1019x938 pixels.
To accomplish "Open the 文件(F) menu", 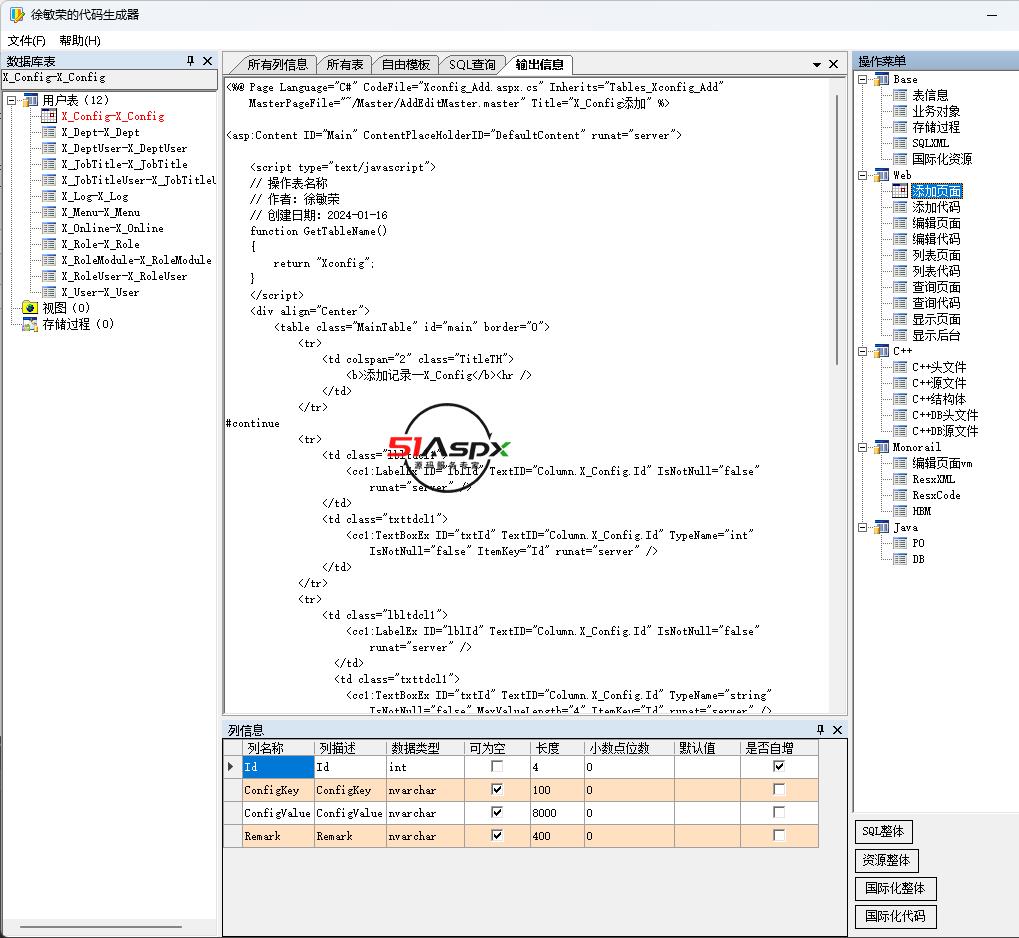I will tap(27, 40).
